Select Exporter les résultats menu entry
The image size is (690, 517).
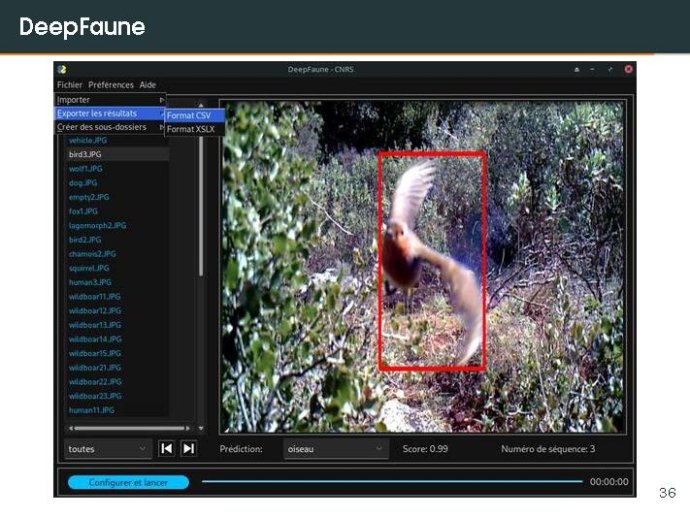tap(110, 114)
